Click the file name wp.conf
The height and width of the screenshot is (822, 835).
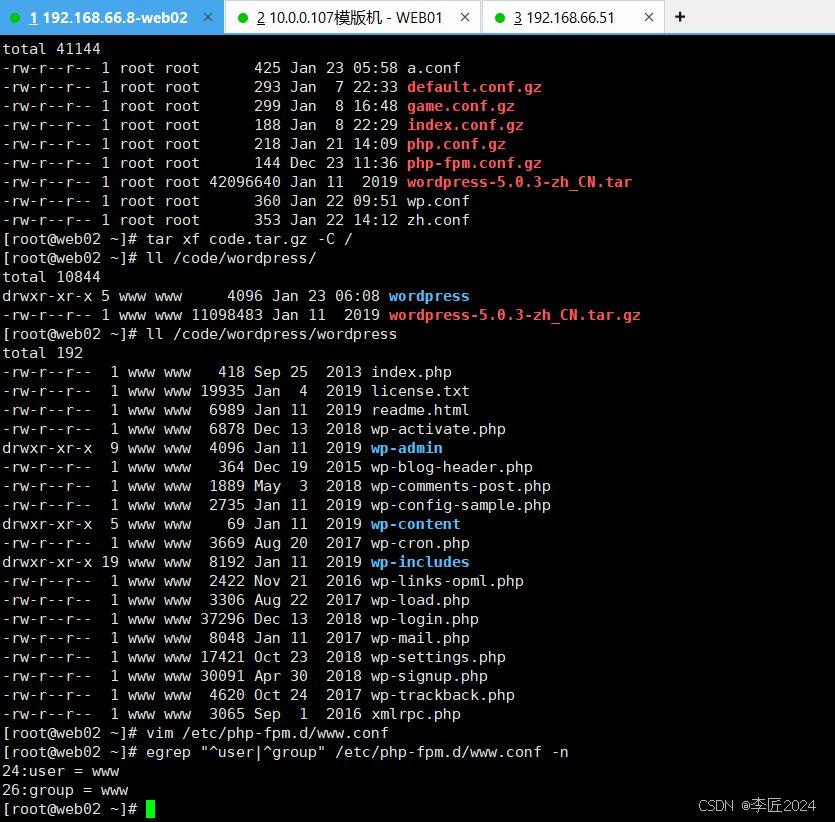438,201
